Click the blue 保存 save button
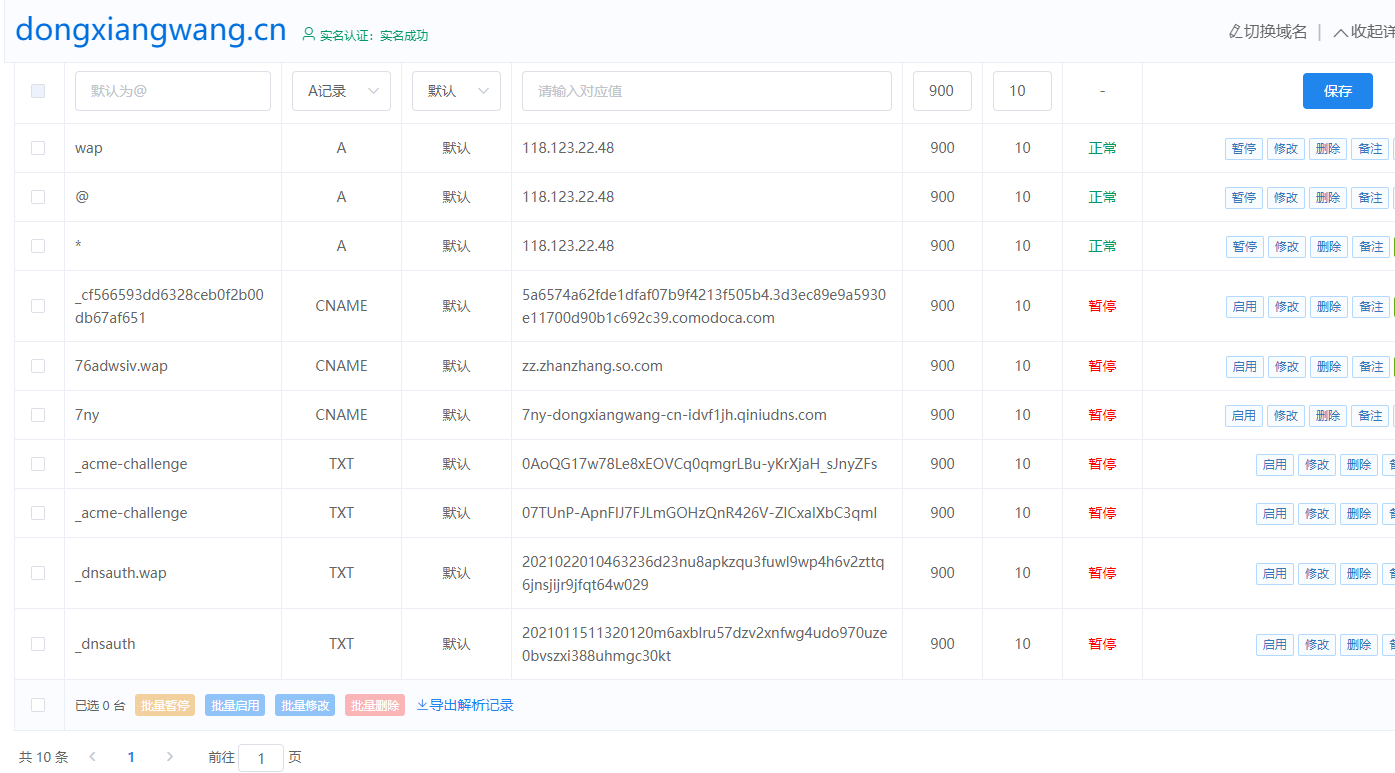 point(1337,91)
